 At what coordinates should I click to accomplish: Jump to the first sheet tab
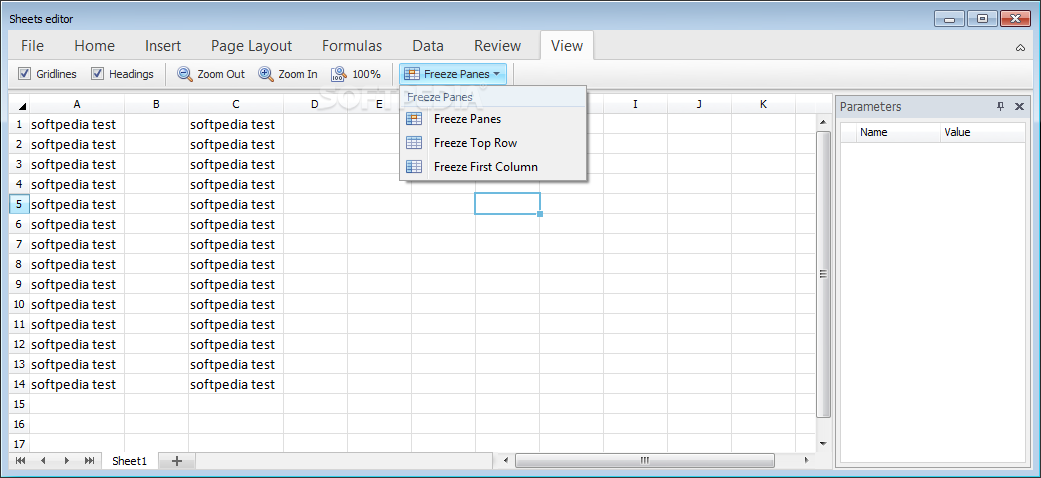[x=21, y=461]
